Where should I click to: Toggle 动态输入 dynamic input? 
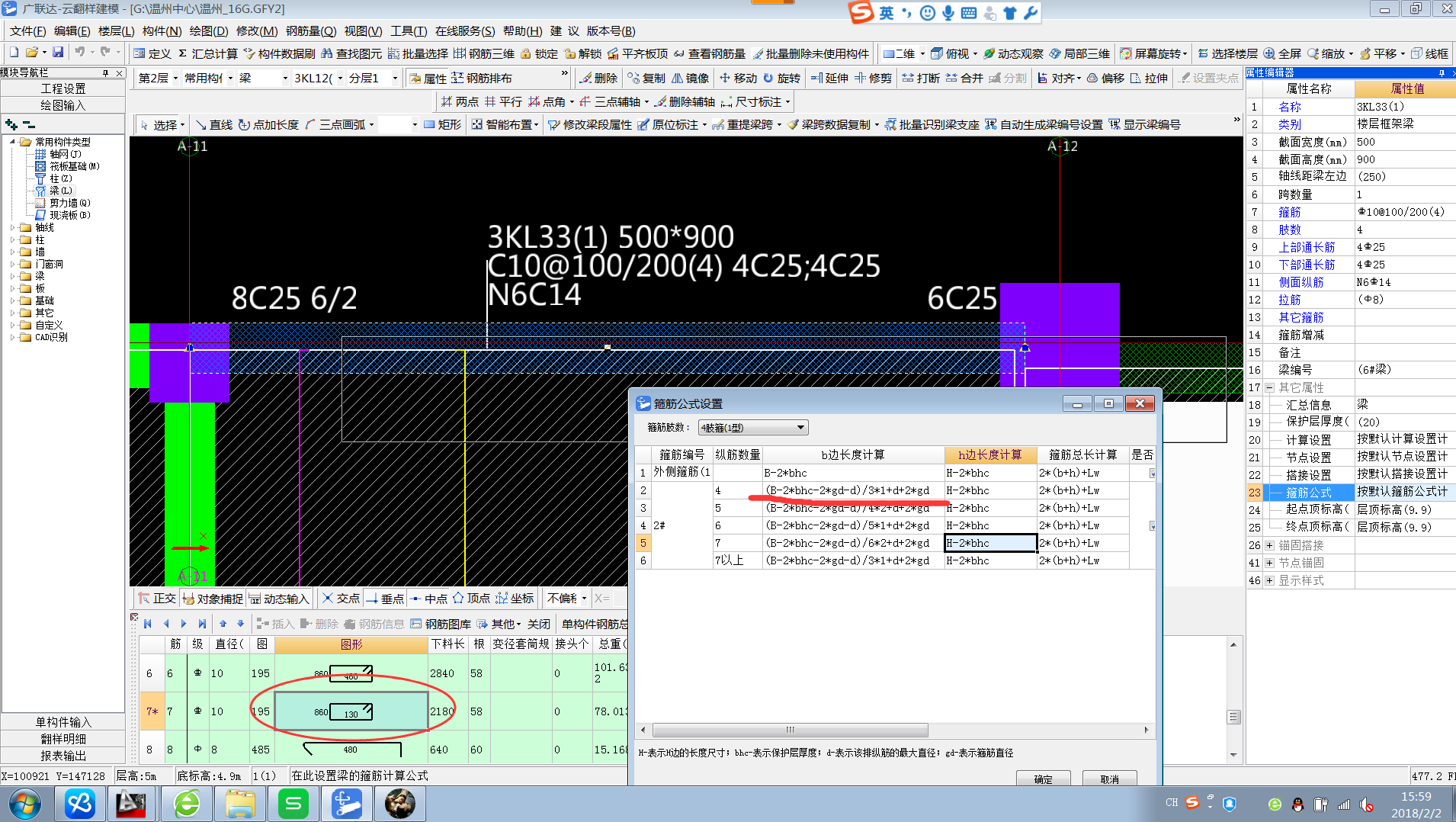pos(279,599)
